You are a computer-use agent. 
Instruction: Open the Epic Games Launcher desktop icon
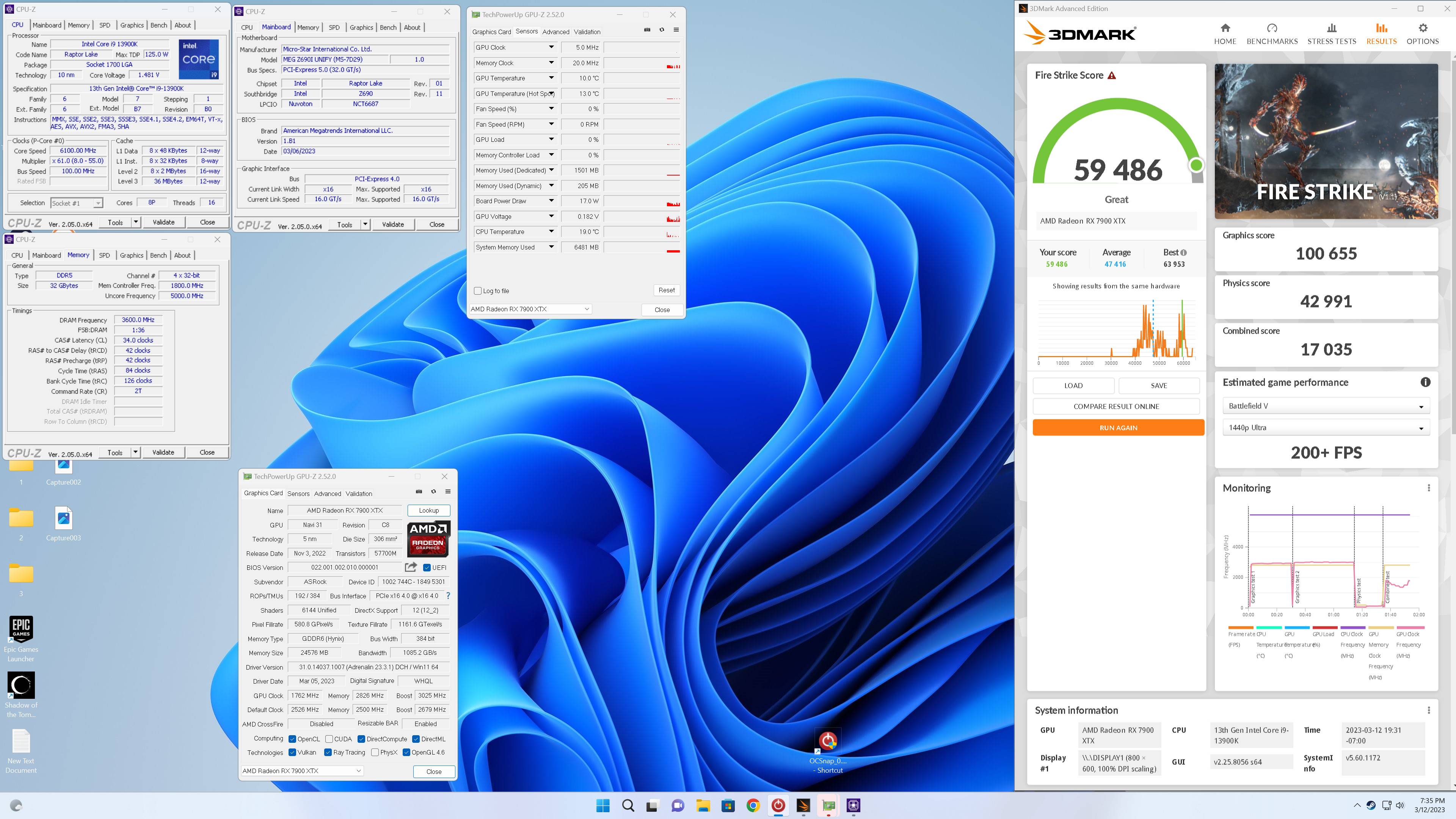click(x=21, y=638)
